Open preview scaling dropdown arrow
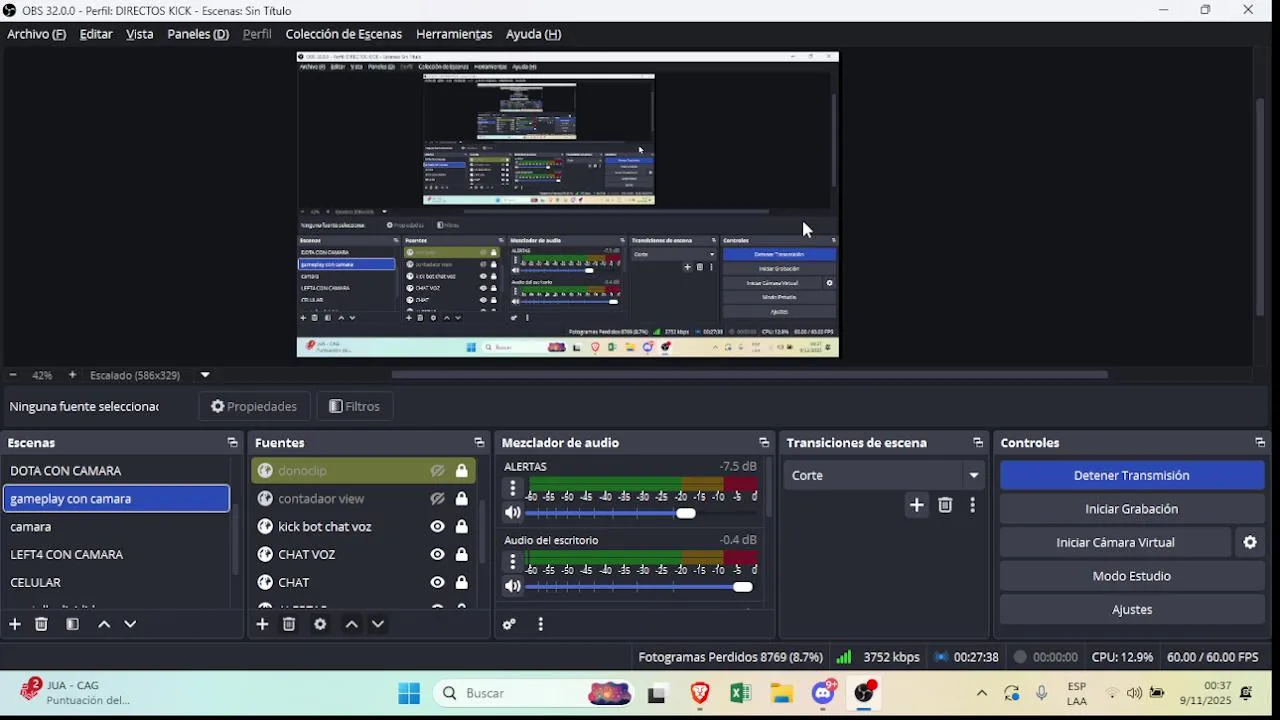The width and height of the screenshot is (1280, 720). click(x=205, y=375)
